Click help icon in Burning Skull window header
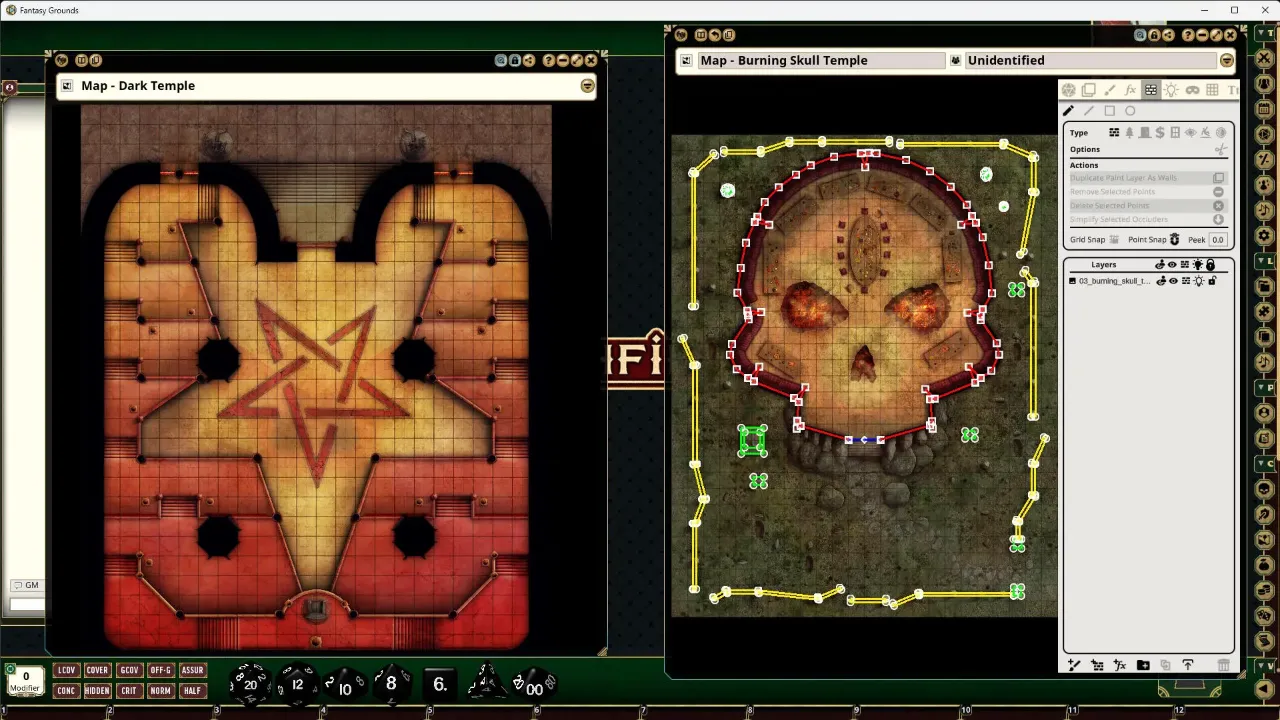1280x720 pixels. point(1188,35)
